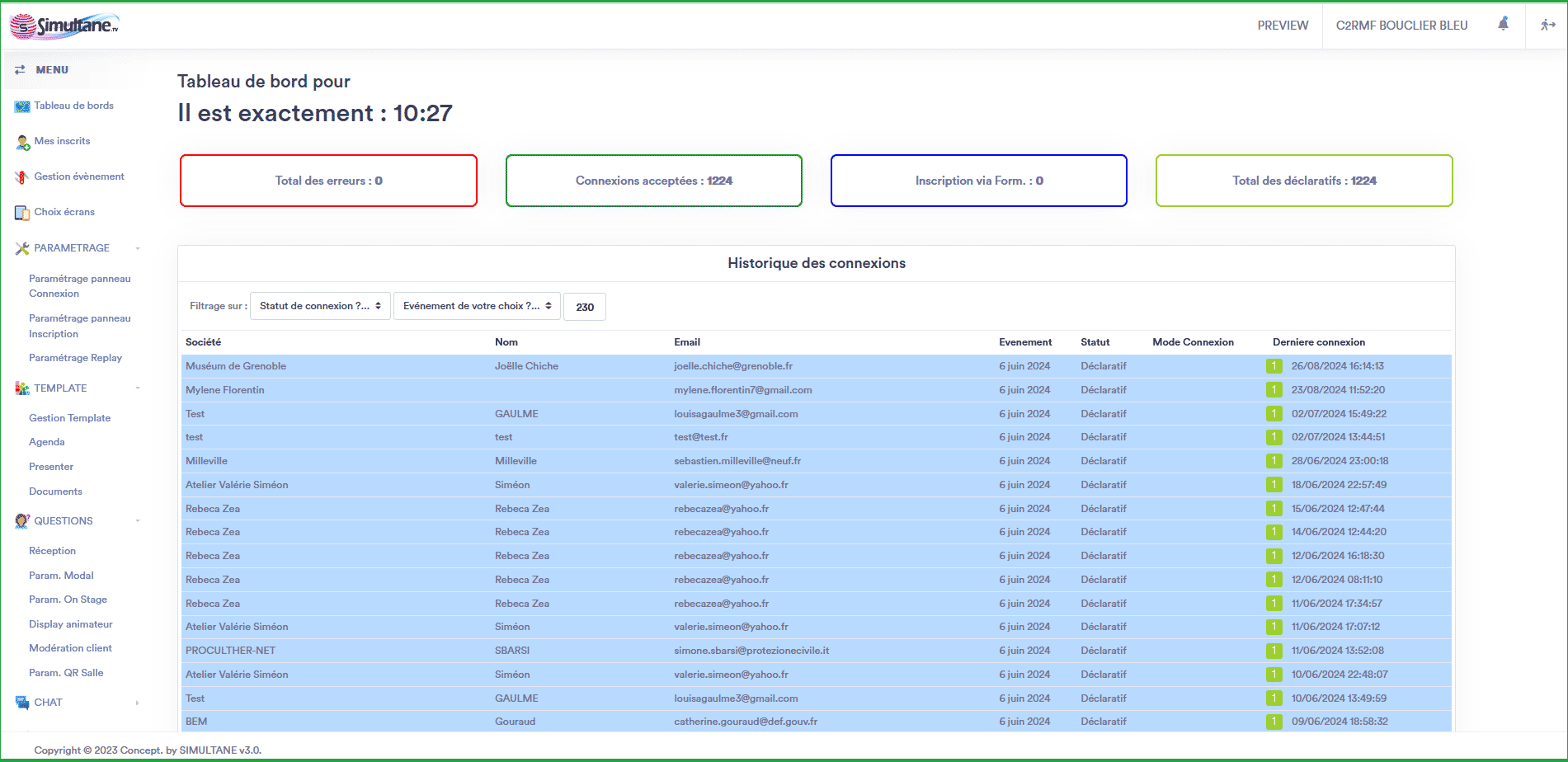Expand the CHAT section

coord(137,702)
